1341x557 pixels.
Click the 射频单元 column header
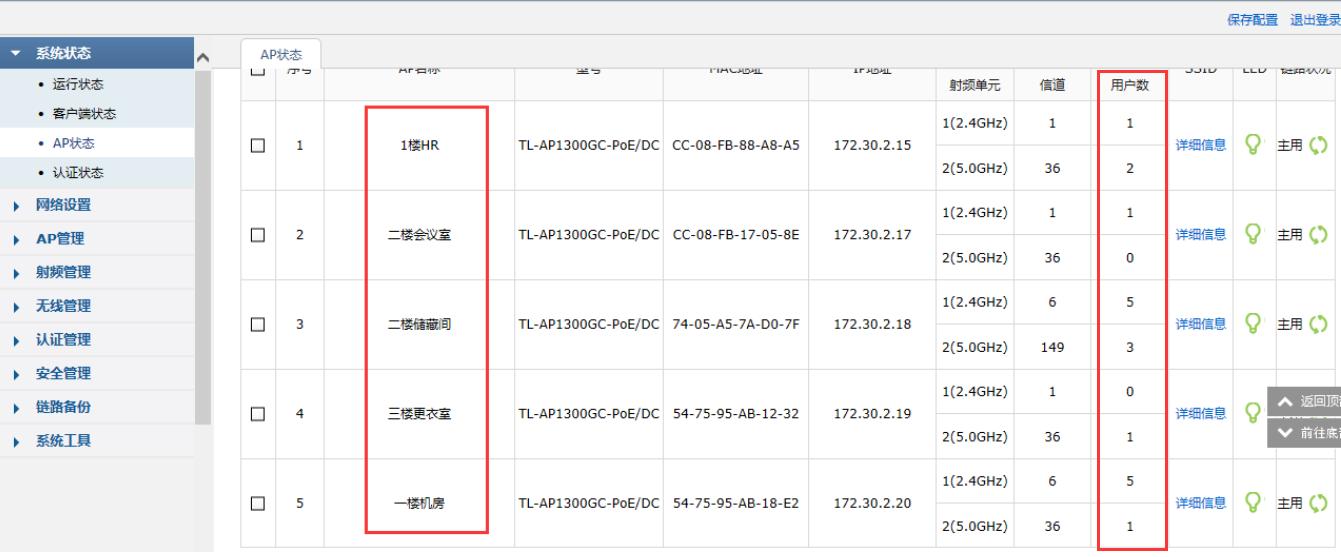coord(974,86)
